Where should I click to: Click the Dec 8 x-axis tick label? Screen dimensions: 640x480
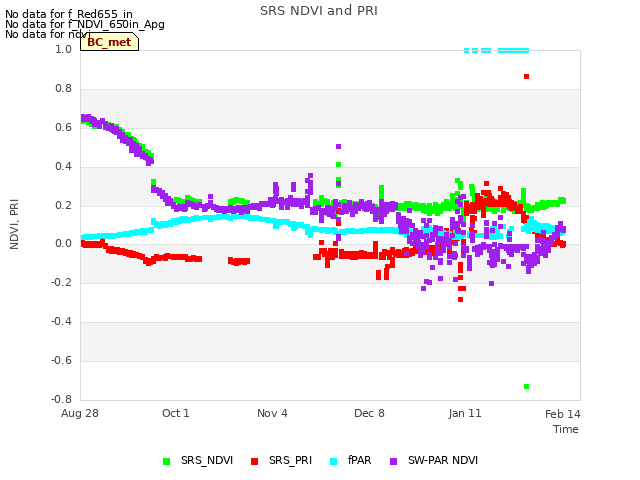point(369,413)
